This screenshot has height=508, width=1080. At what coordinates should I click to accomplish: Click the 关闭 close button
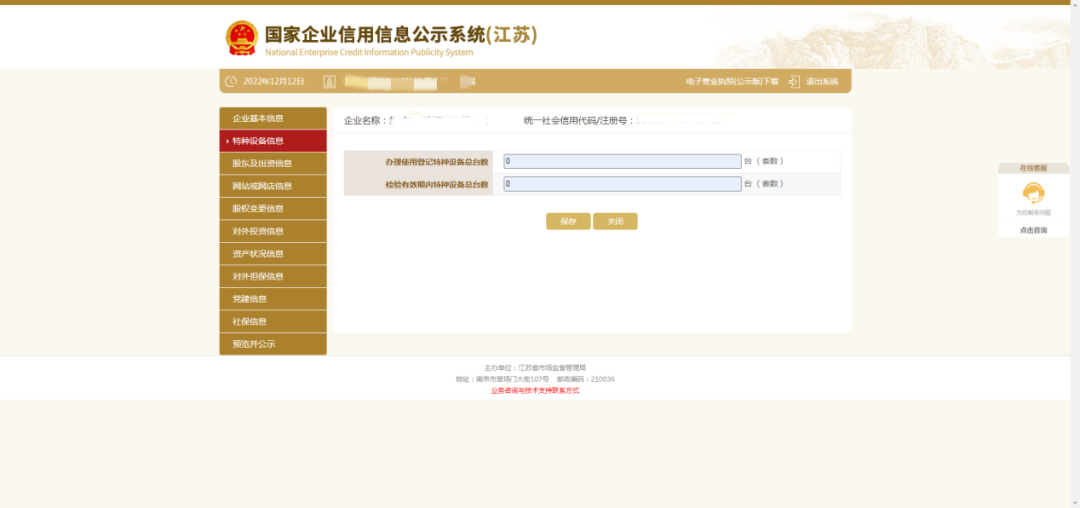[615, 221]
